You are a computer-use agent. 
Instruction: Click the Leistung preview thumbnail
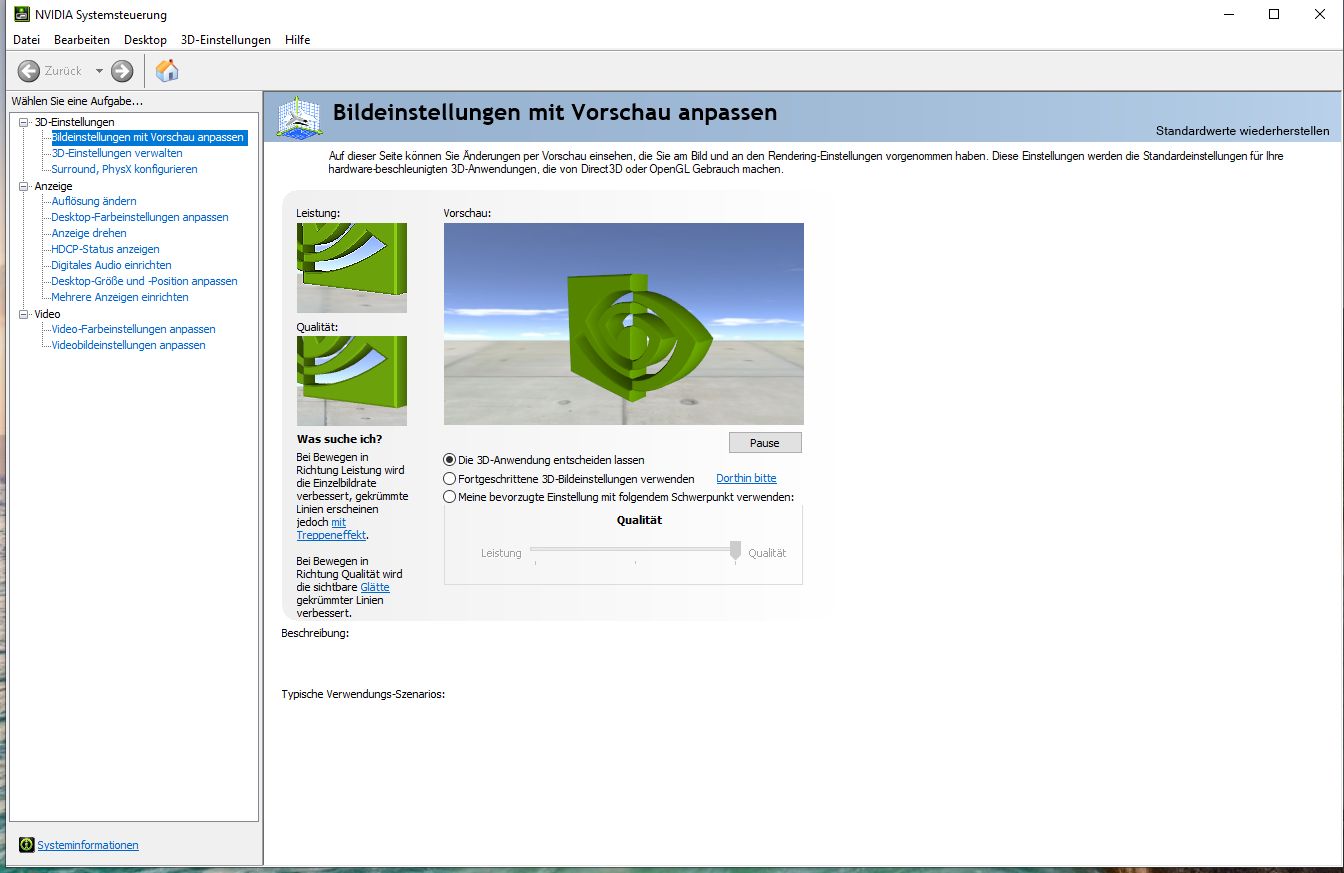(352, 268)
